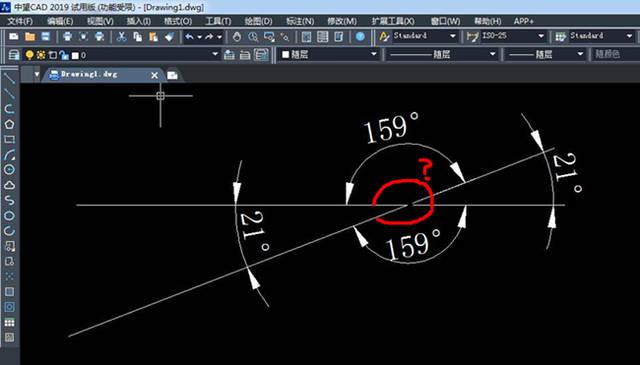Click the Save disk icon
This screenshot has height=365, width=640.
coord(45,37)
